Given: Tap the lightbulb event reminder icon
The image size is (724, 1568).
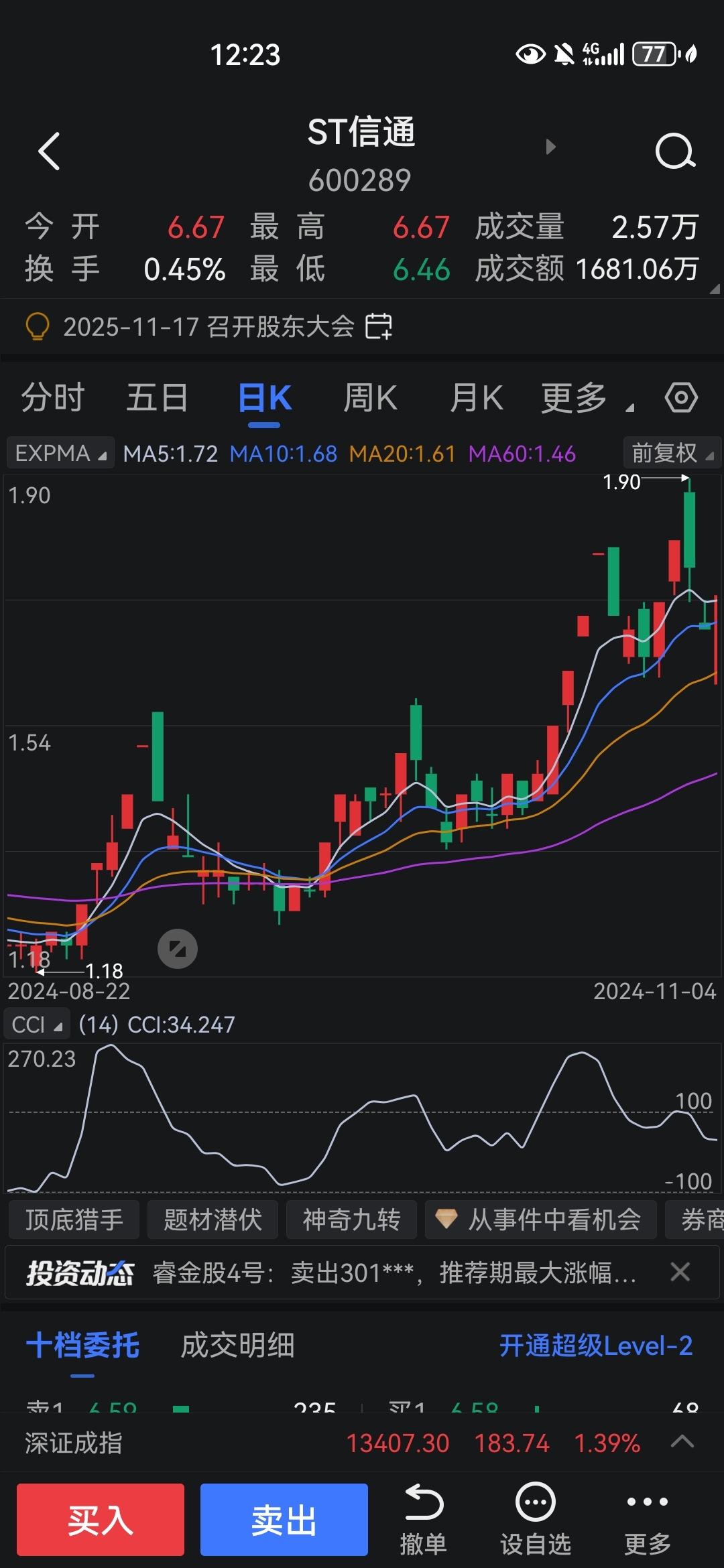Looking at the screenshot, I should coord(38,327).
